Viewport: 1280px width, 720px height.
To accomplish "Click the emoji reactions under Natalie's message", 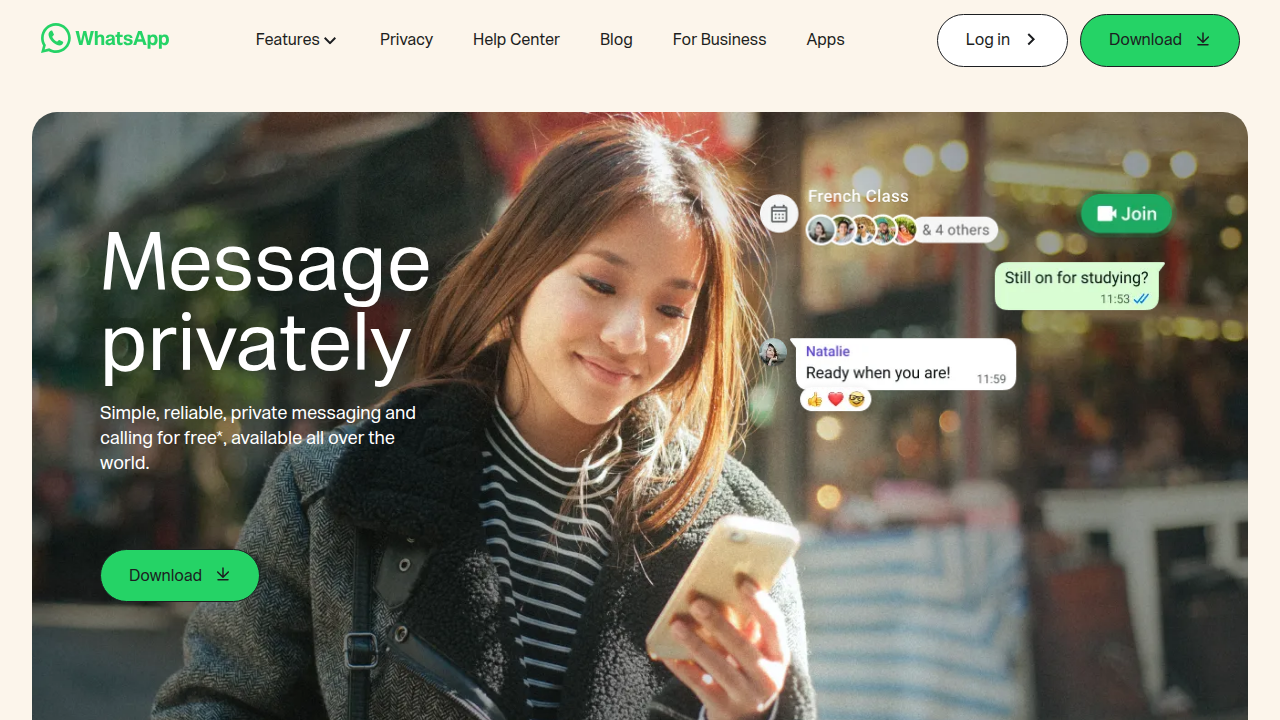I will [836, 400].
